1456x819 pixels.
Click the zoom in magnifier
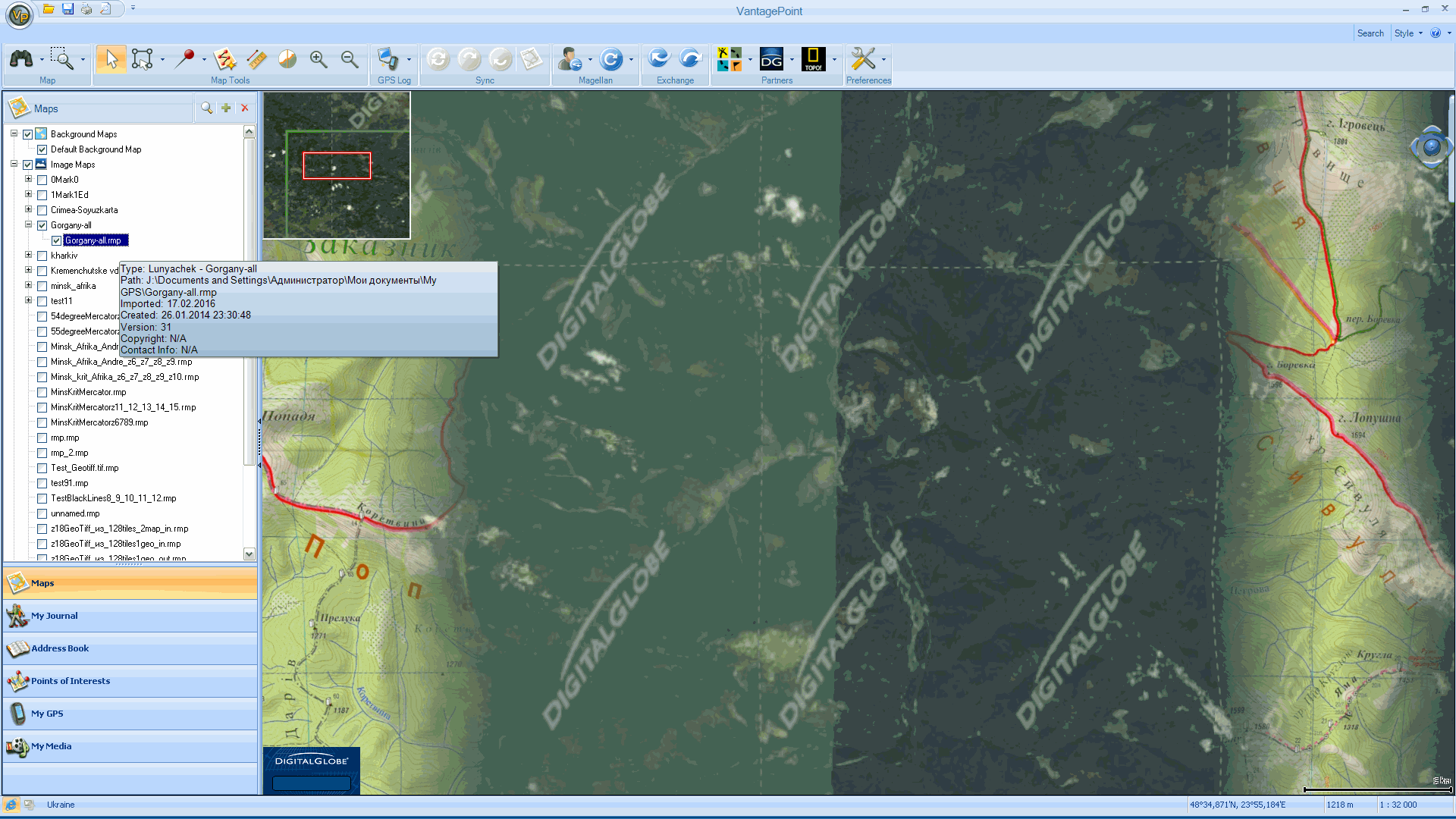tap(318, 59)
